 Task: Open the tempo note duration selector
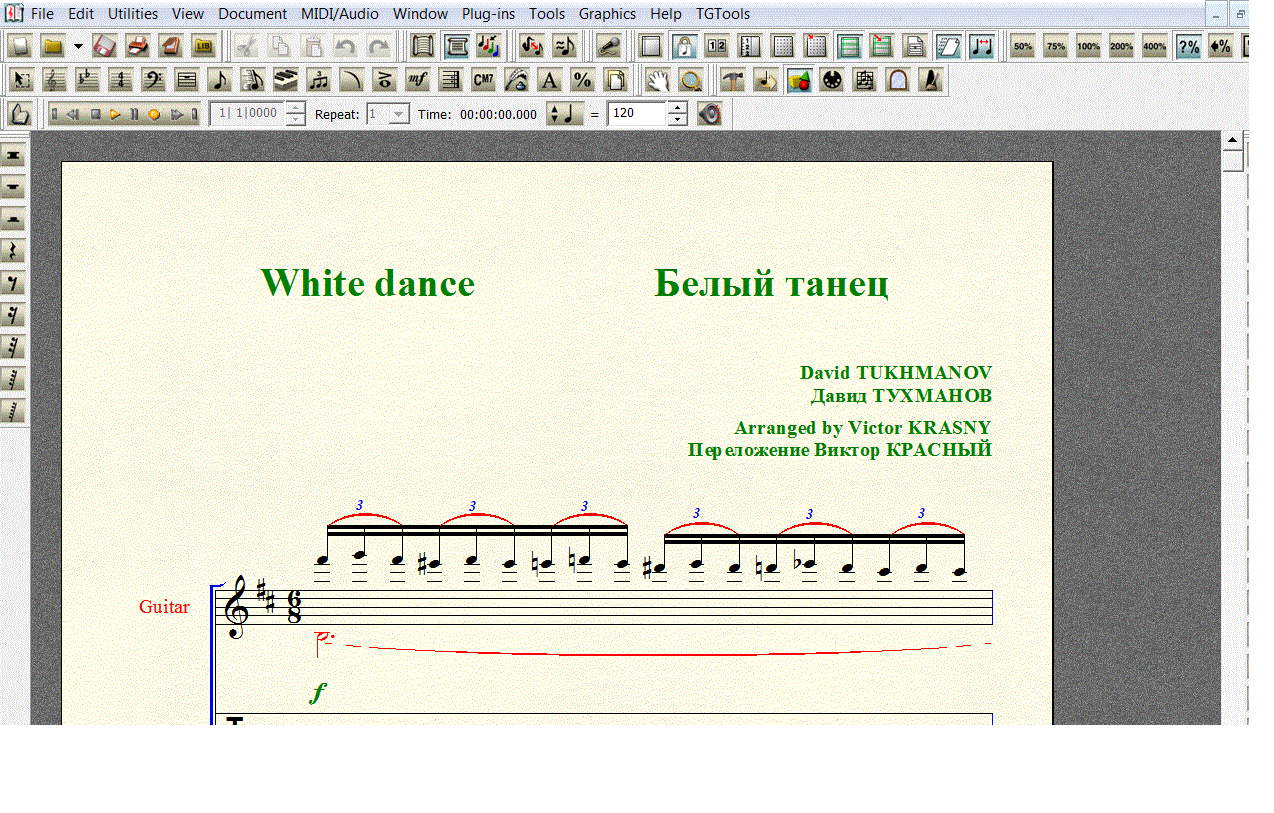click(565, 114)
